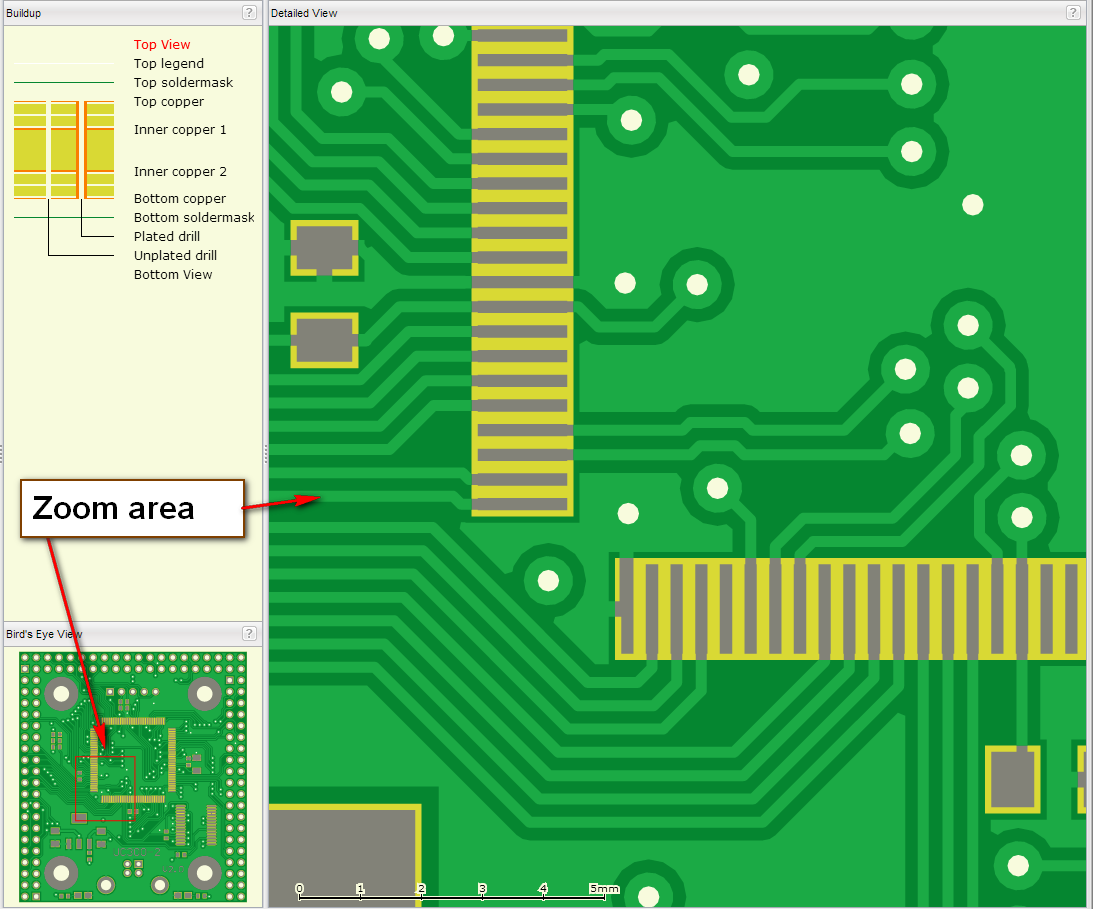Screen dimensions: 1093x909
Task: Show the Top legend layer
Action: [x=168, y=64]
